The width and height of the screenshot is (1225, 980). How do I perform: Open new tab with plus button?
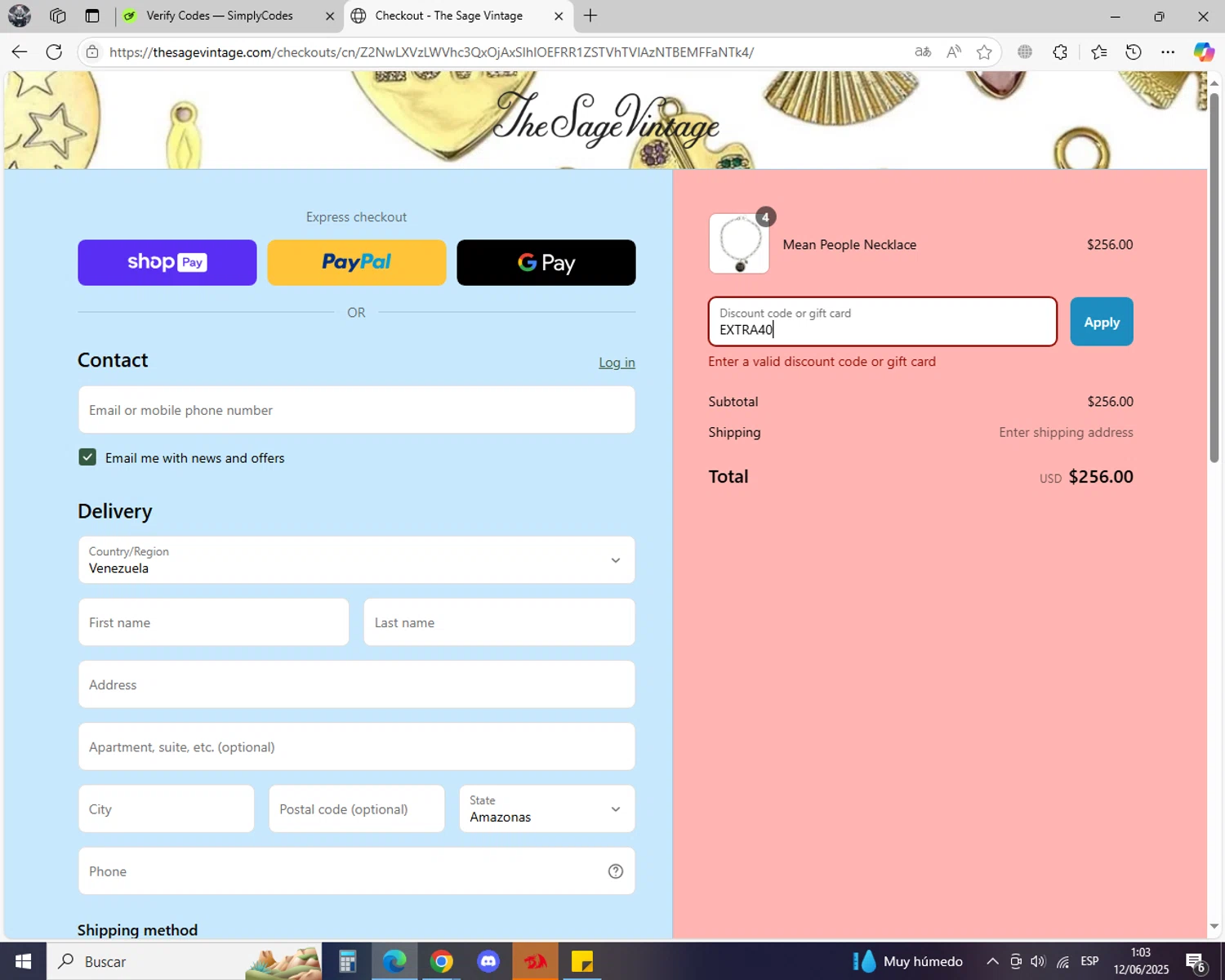[590, 16]
